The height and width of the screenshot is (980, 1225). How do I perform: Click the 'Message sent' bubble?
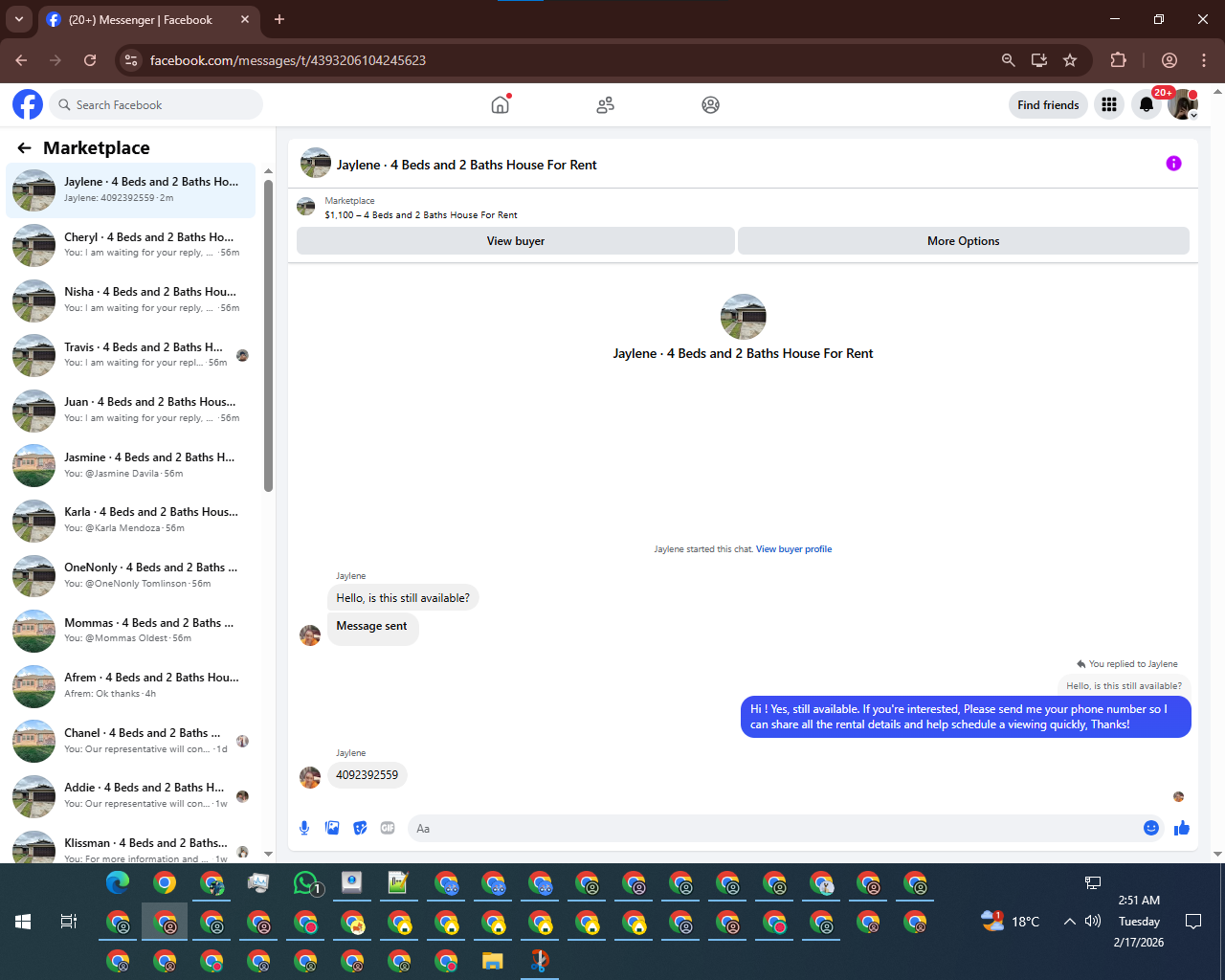point(372,627)
